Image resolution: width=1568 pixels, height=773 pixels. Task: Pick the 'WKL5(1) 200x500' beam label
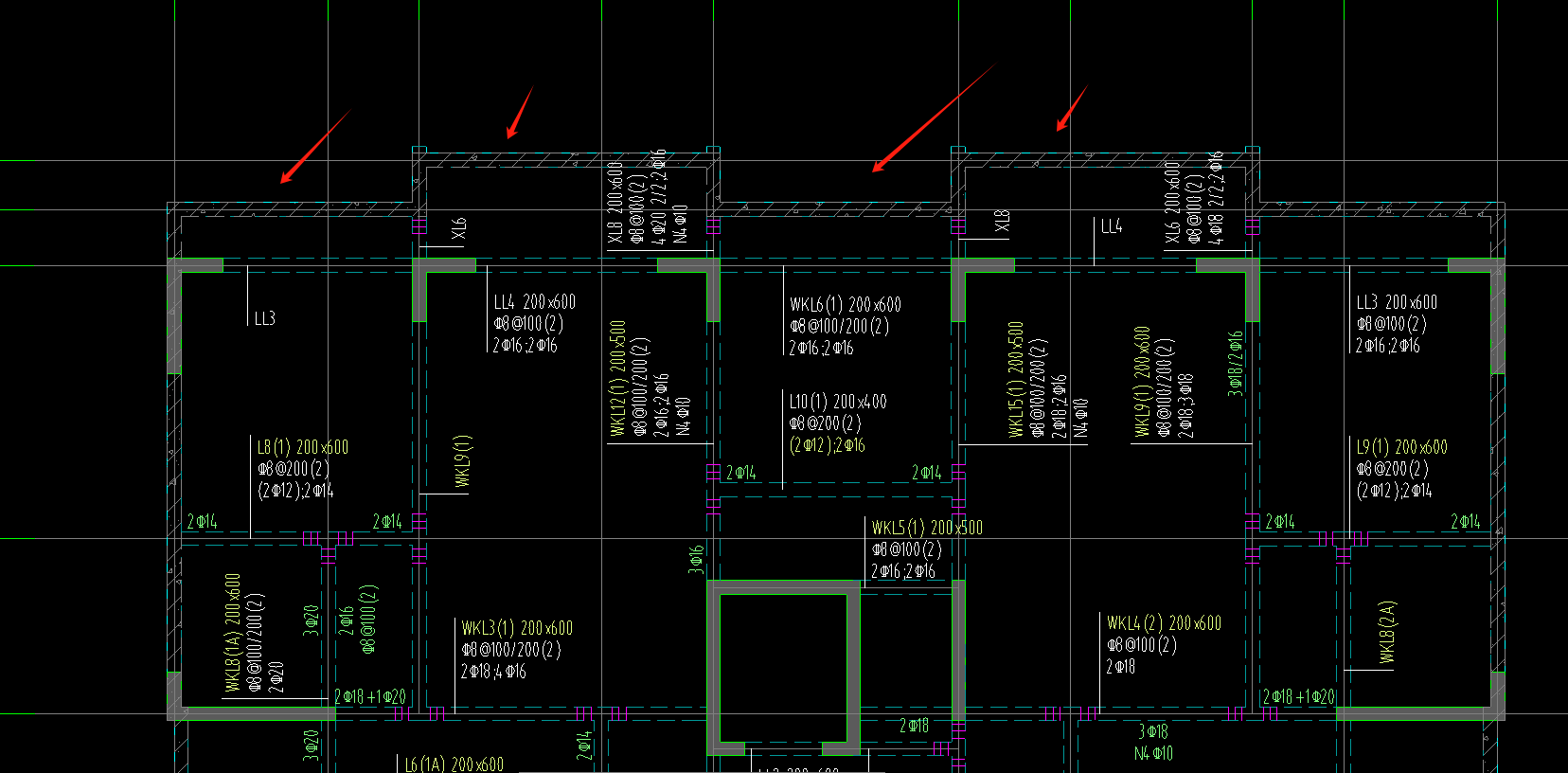point(927,528)
